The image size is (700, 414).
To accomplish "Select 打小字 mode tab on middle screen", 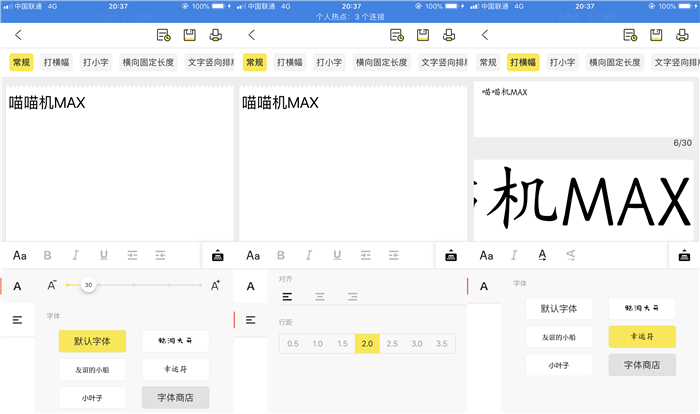I will (x=329, y=62).
